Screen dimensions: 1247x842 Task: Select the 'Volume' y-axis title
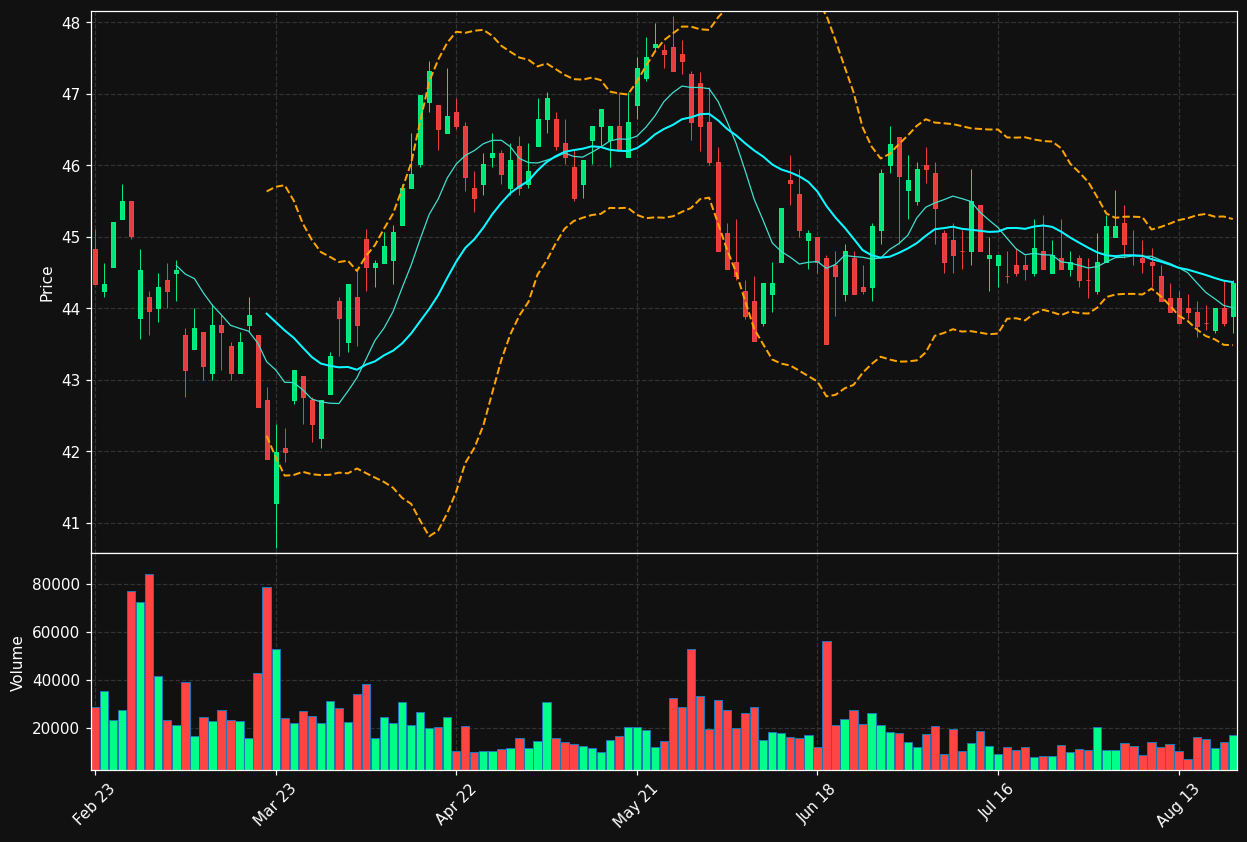pos(18,663)
